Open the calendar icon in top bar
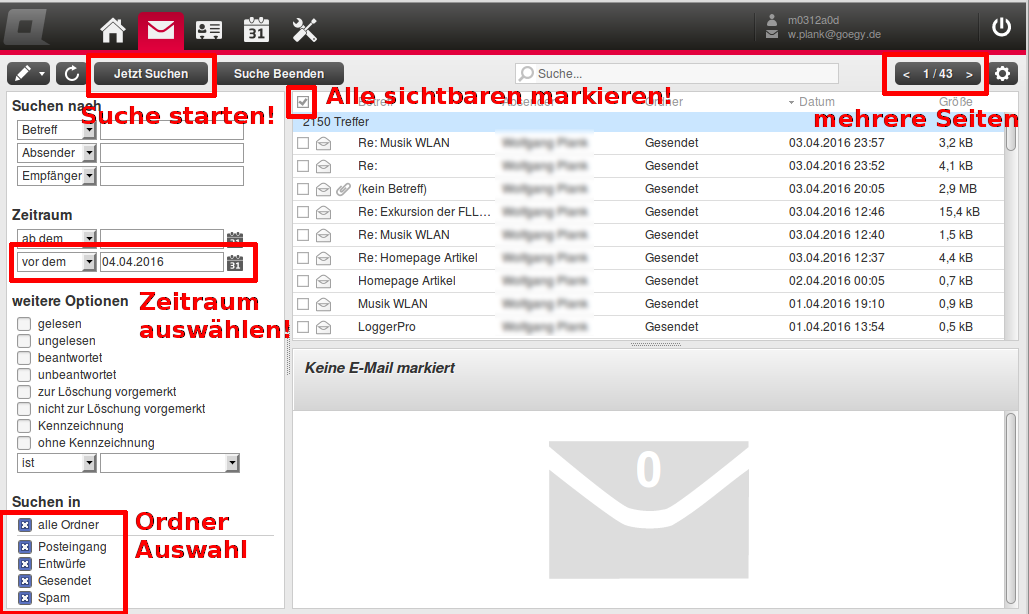The image size is (1029, 614). (257, 30)
